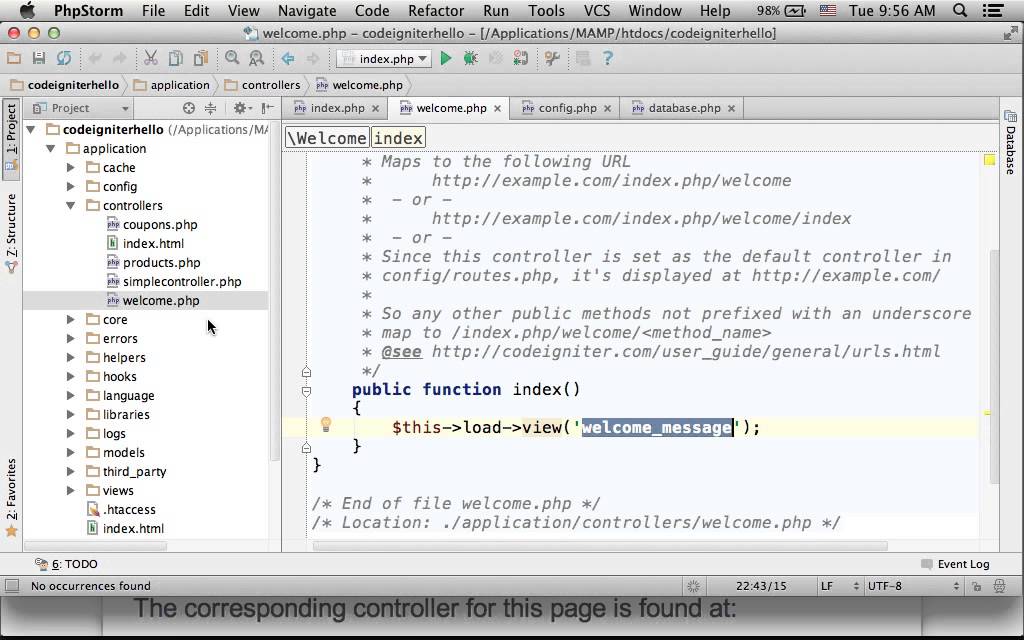Click the Find magnifier icon
Screen dimensions: 1024x640
(x=231, y=59)
